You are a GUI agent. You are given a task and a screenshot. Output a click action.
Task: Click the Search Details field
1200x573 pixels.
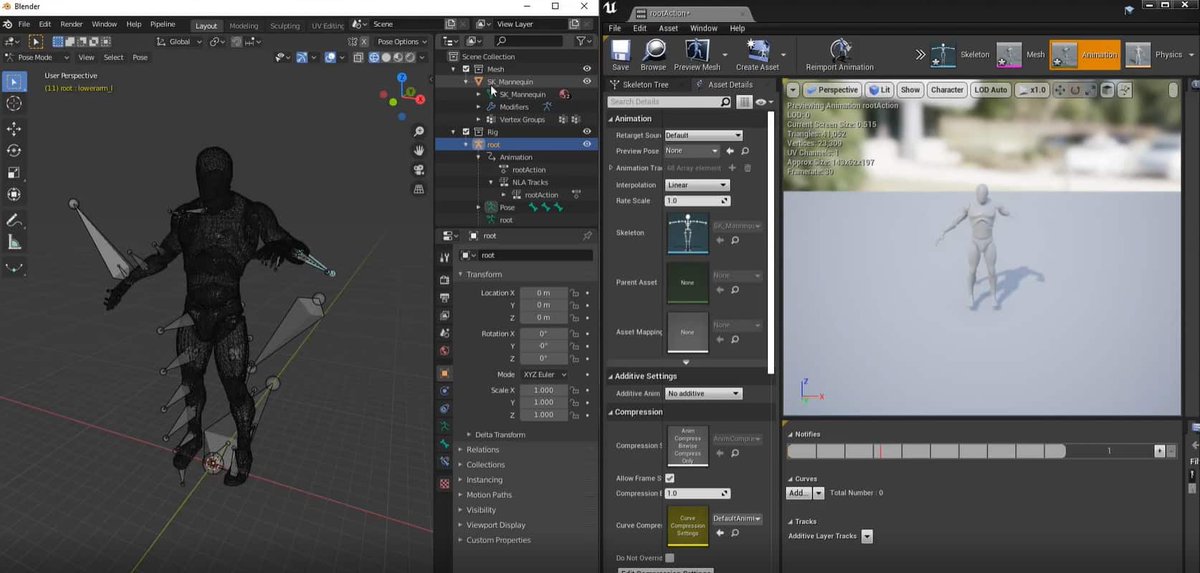click(x=669, y=102)
